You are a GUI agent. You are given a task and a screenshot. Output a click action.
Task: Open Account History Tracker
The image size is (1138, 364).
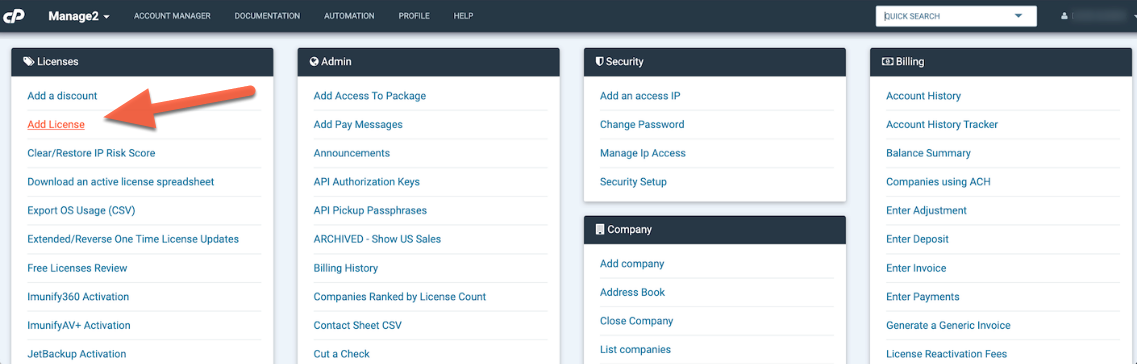pos(942,125)
